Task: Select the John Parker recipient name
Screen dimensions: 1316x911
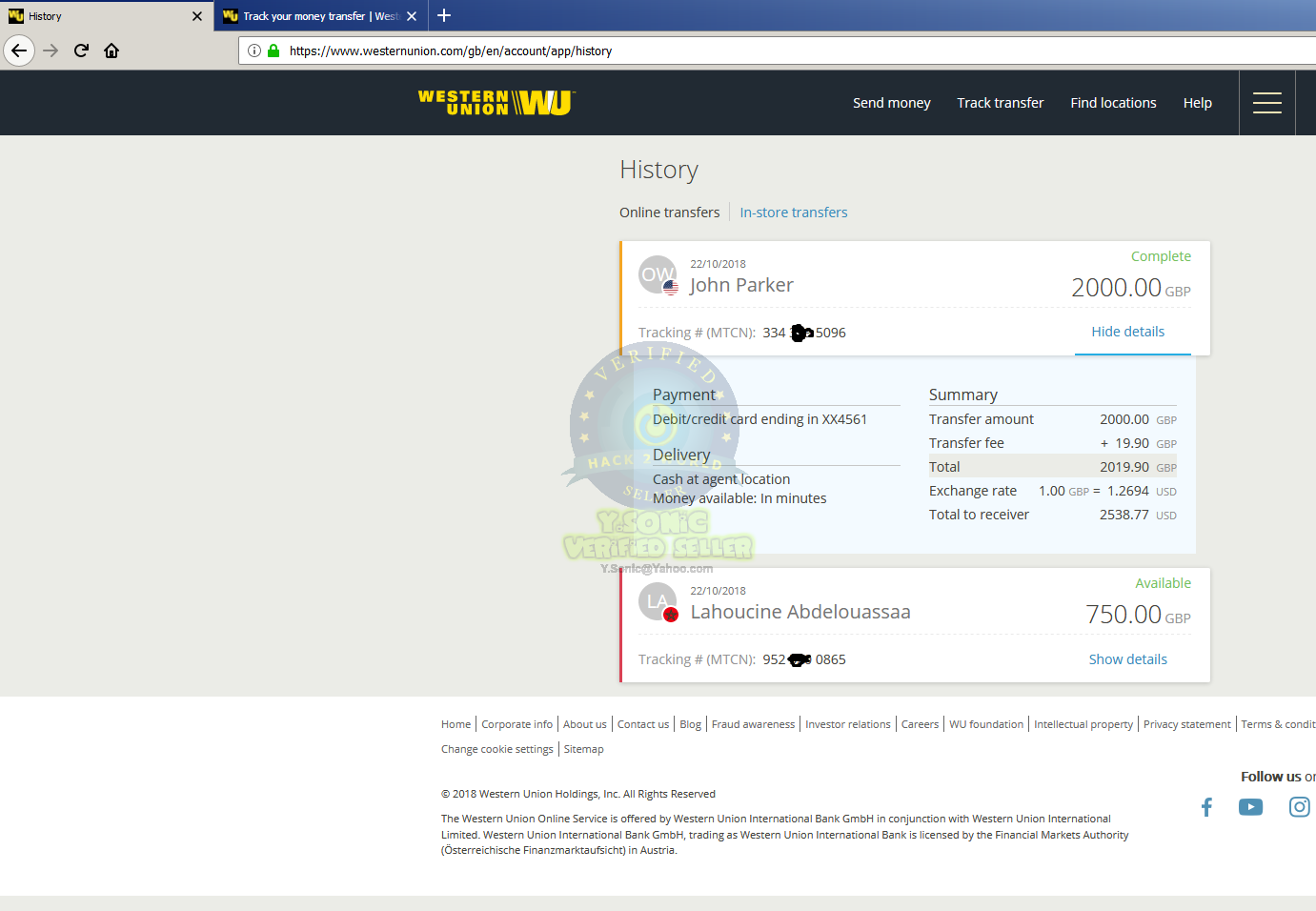Action: (x=741, y=285)
